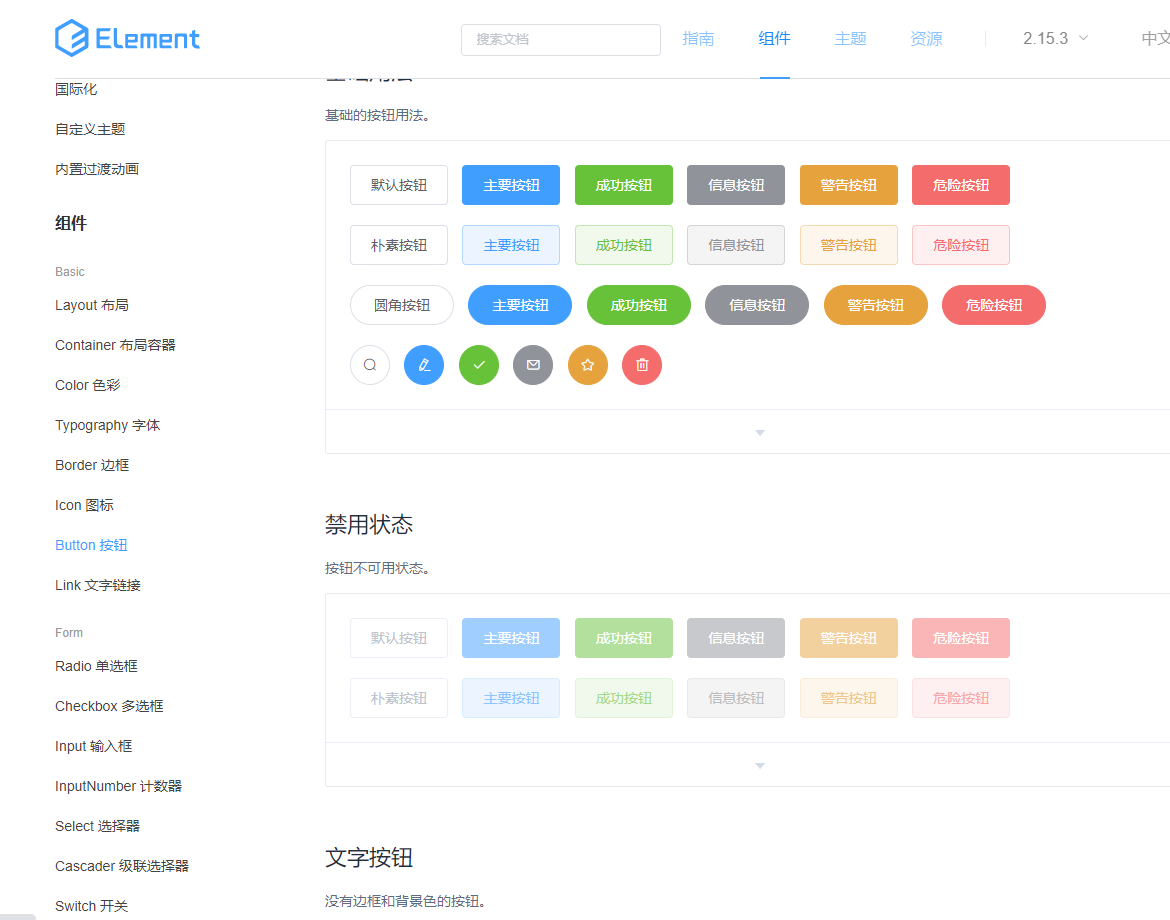Click the blue 主要按钮 button
This screenshot has height=920, width=1170.
[x=510, y=185]
